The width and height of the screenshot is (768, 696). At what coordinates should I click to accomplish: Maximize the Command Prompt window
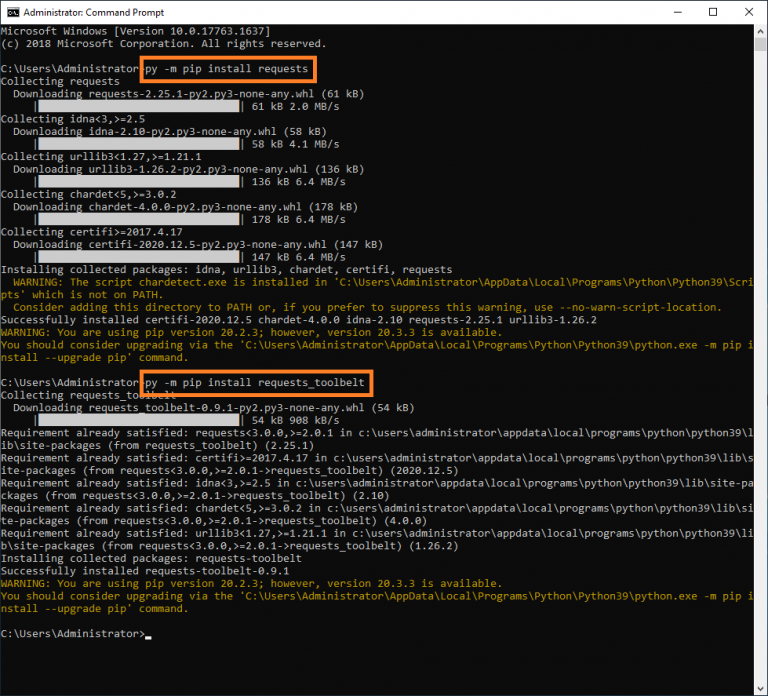pyautogui.click(x=713, y=12)
